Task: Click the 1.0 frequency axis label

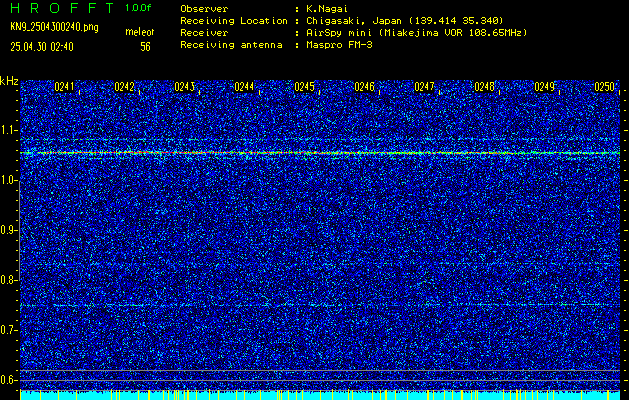Action: [8, 181]
